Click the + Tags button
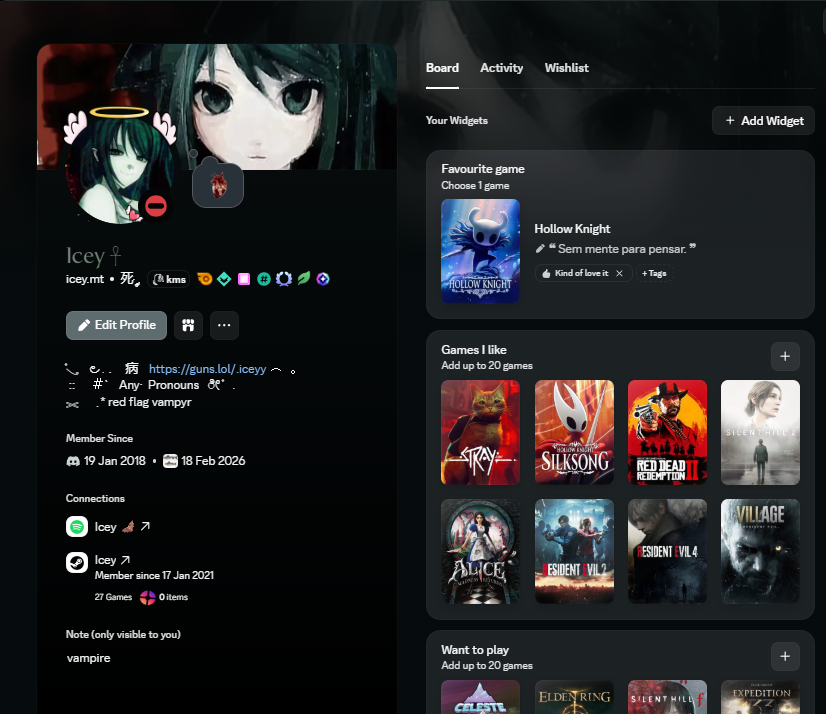 point(654,273)
